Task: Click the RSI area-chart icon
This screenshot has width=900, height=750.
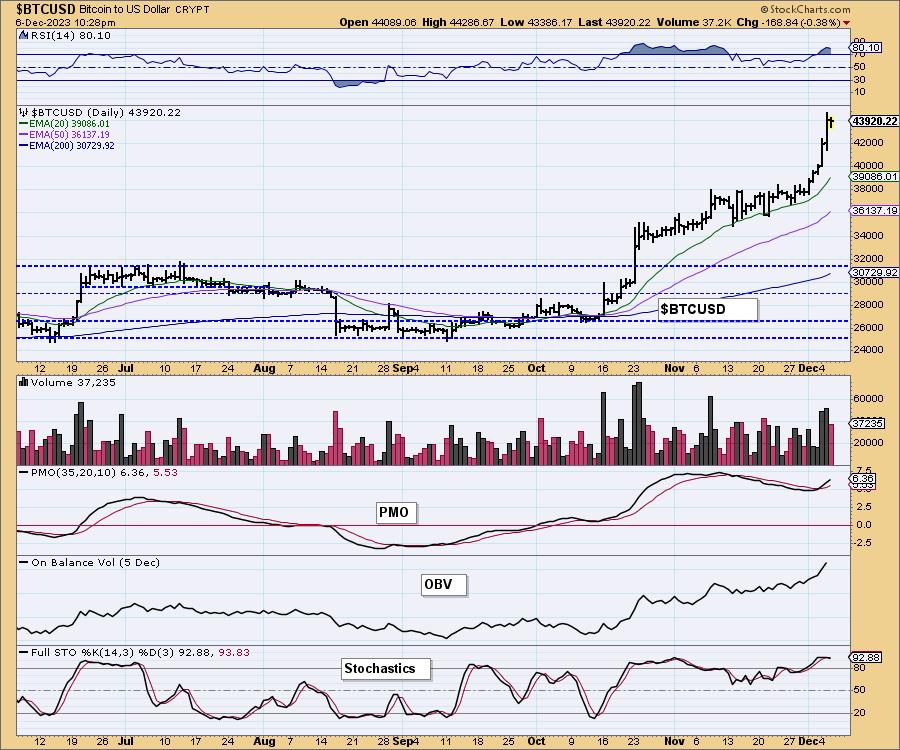Action: coord(24,35)
